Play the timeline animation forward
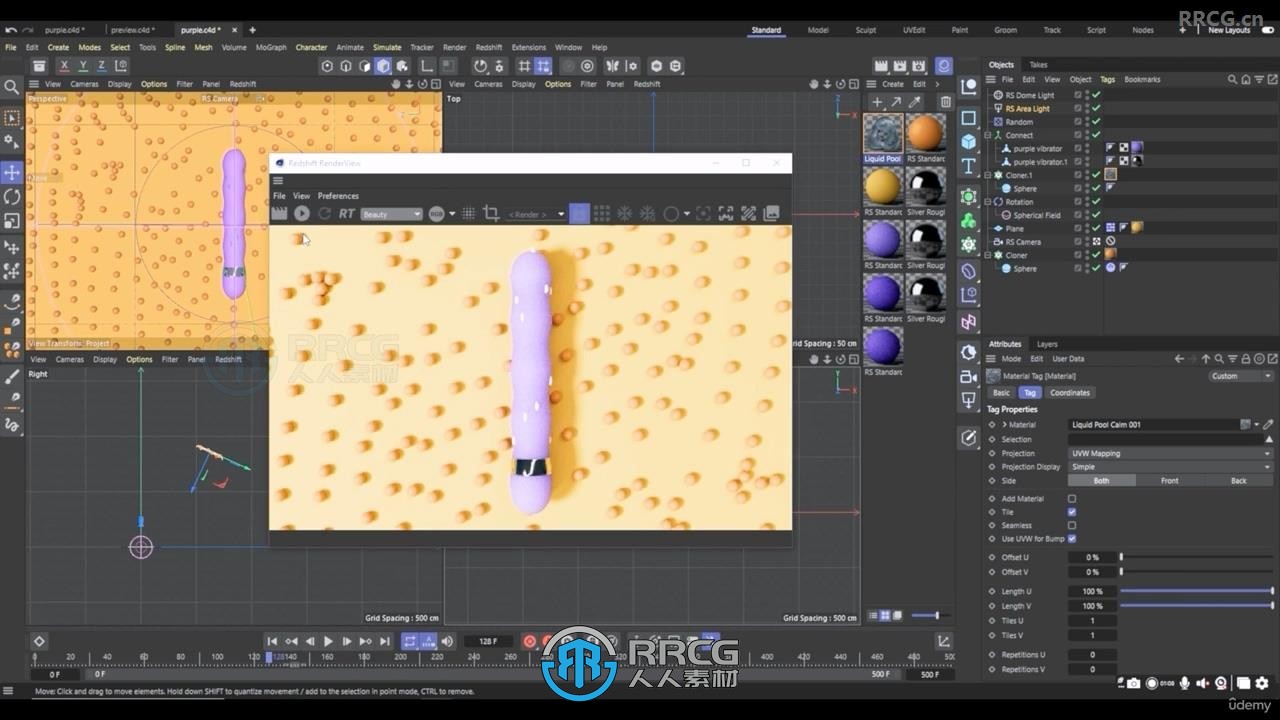1280x720 pixels. (x=327, y=641)
